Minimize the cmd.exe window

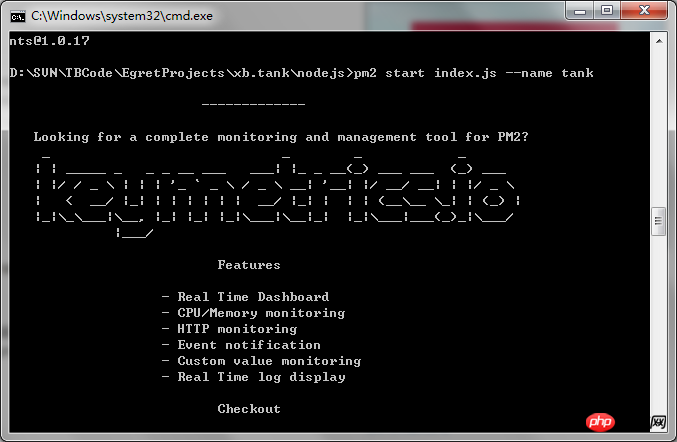[x=580, y=11]
